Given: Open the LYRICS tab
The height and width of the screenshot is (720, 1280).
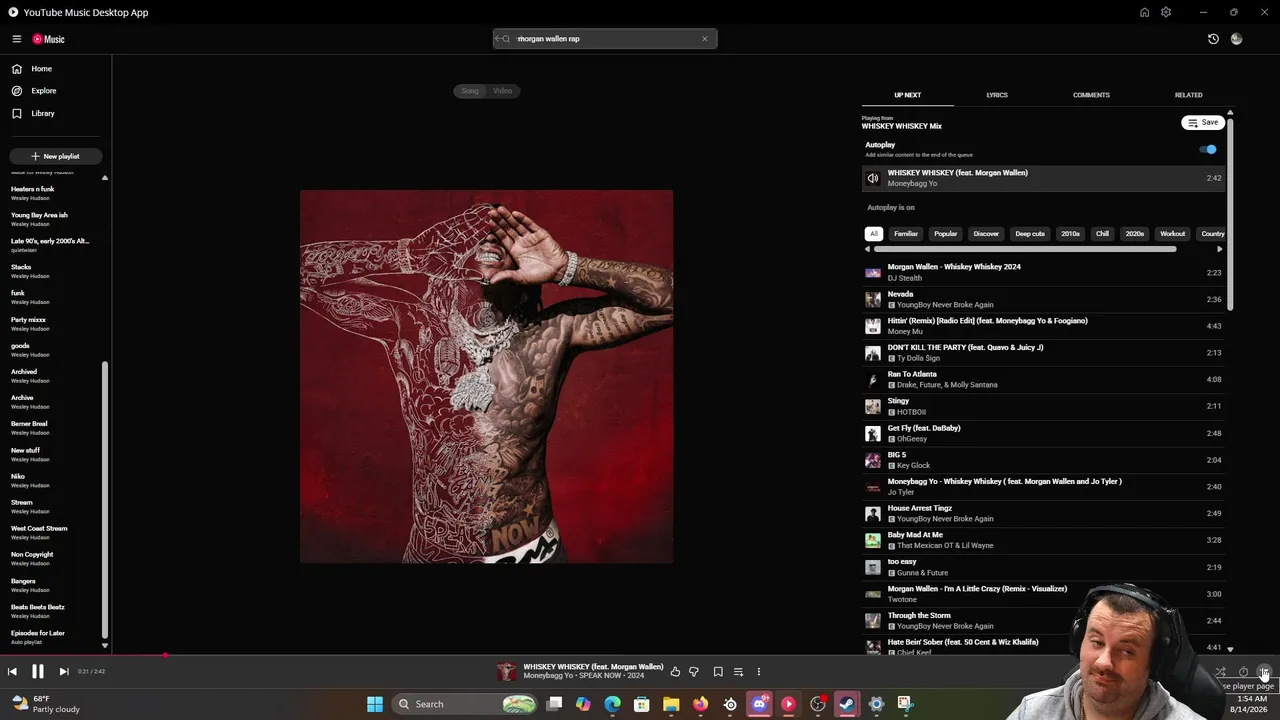Looking at the screenshot, I should 997,95.
